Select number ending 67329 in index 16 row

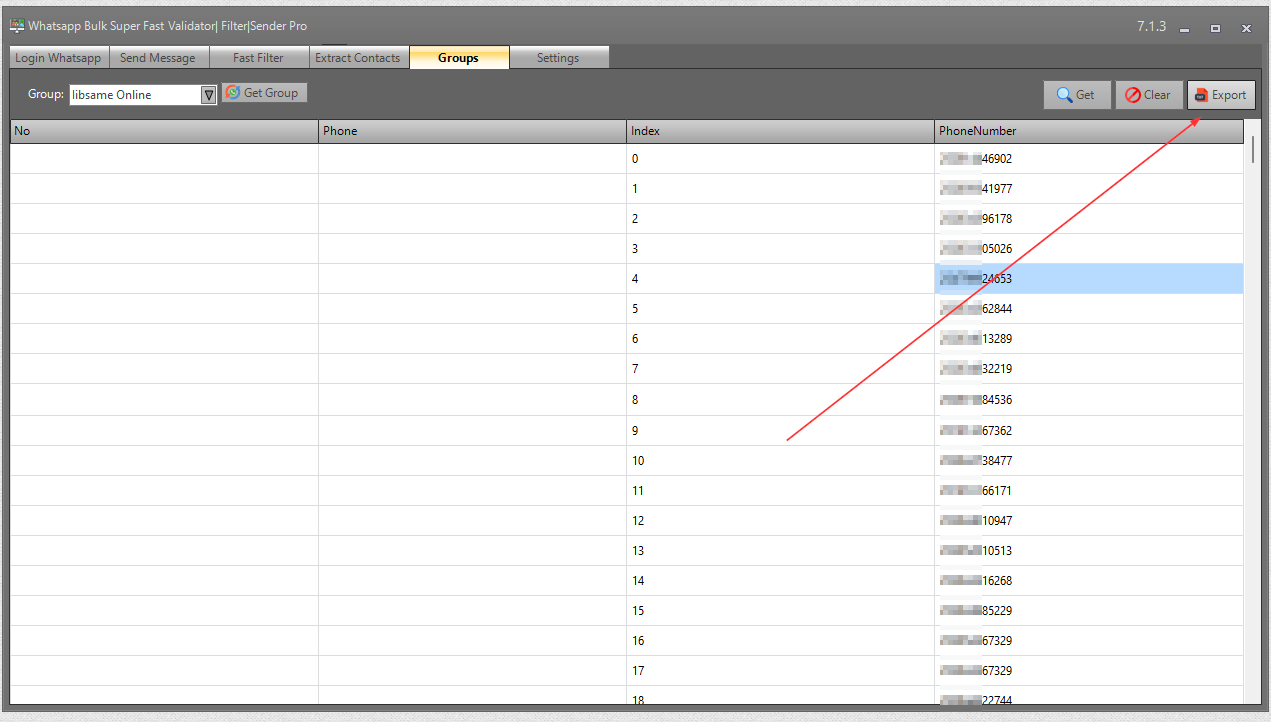pyautogui.click(x=1089, y=641)
